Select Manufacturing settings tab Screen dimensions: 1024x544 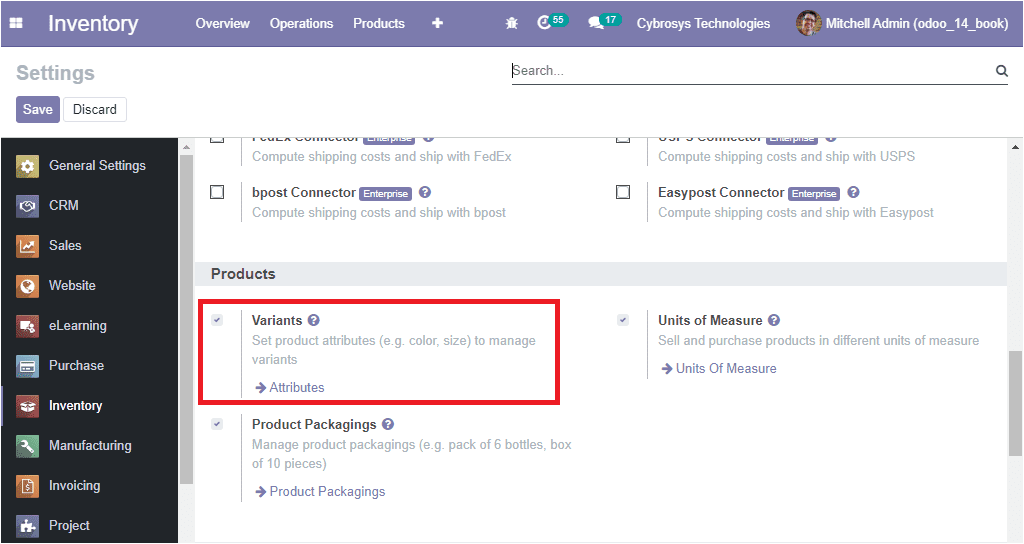[x=90, y=446]
